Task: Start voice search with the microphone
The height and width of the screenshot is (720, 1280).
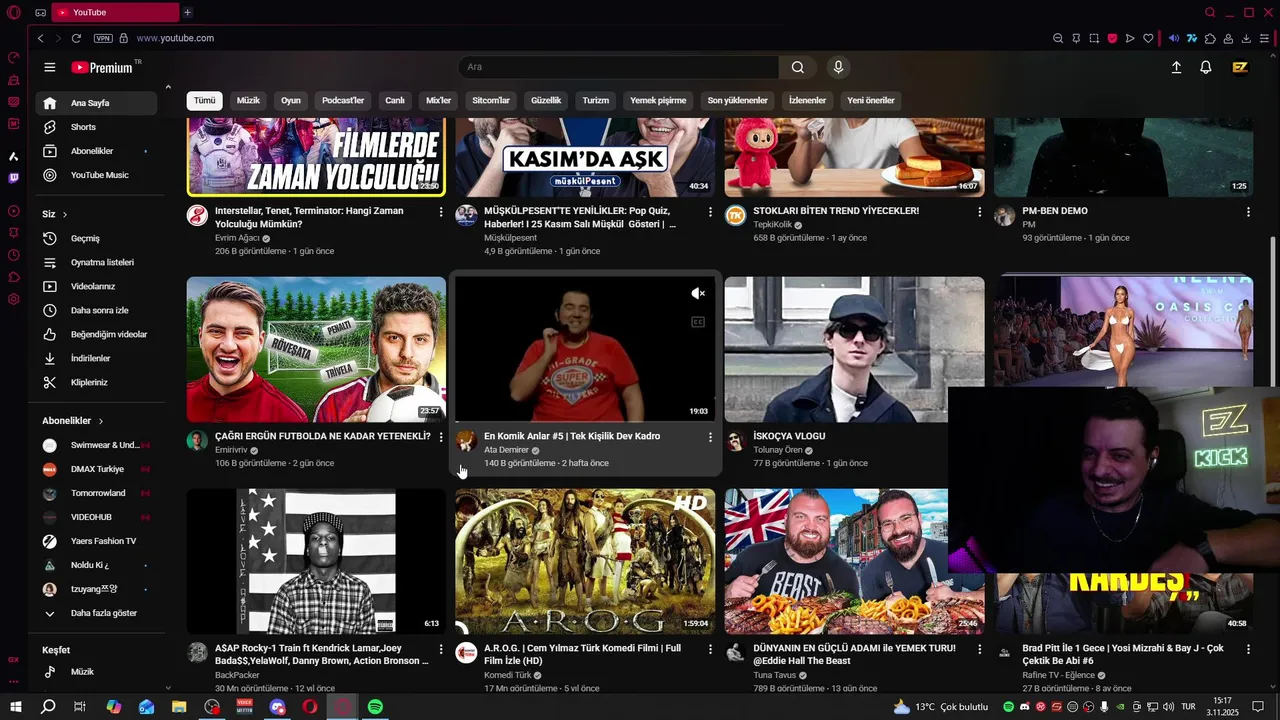Action: pos(838,67)
